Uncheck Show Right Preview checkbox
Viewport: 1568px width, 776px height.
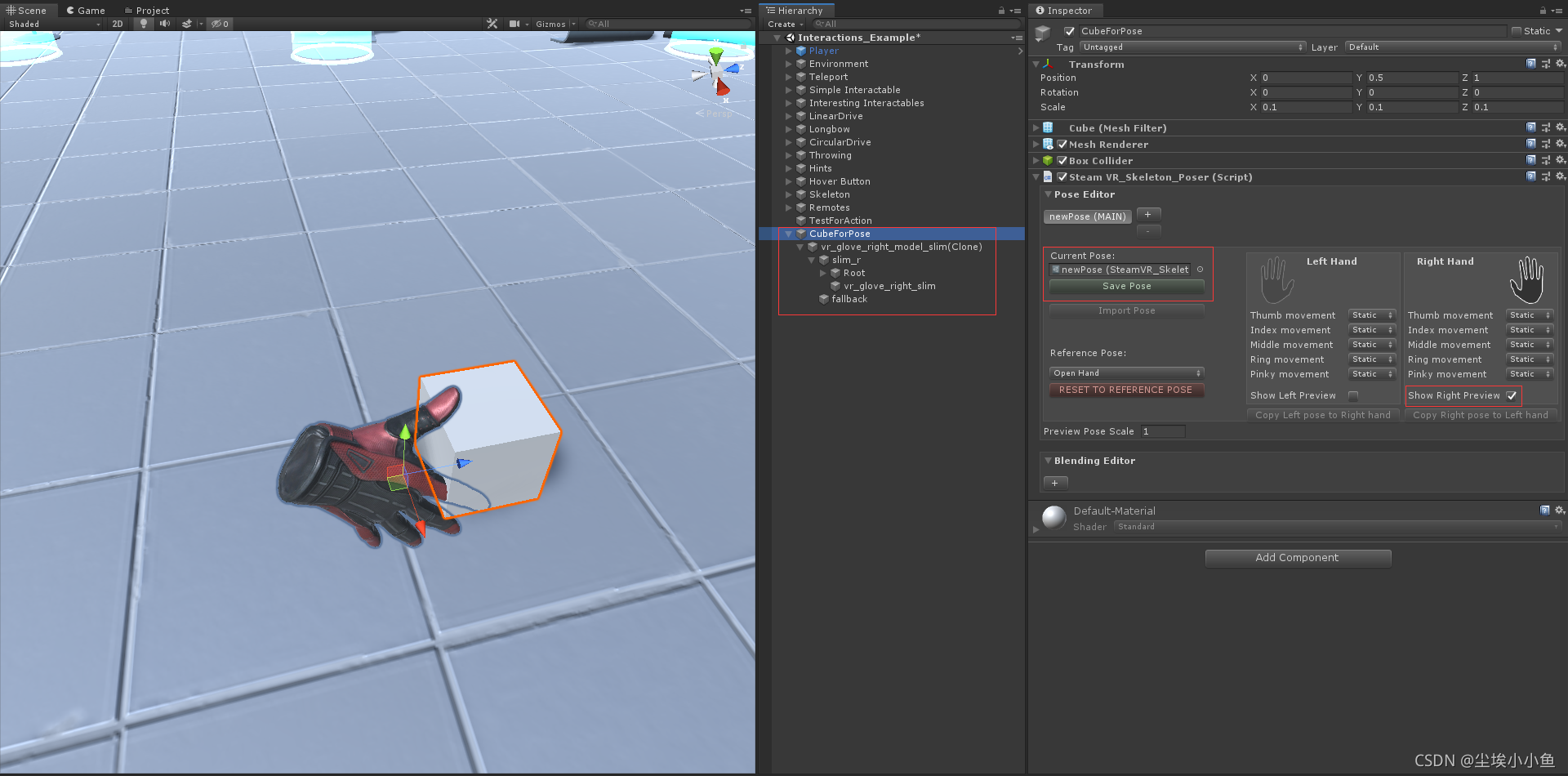click(x=1512, y=395)
